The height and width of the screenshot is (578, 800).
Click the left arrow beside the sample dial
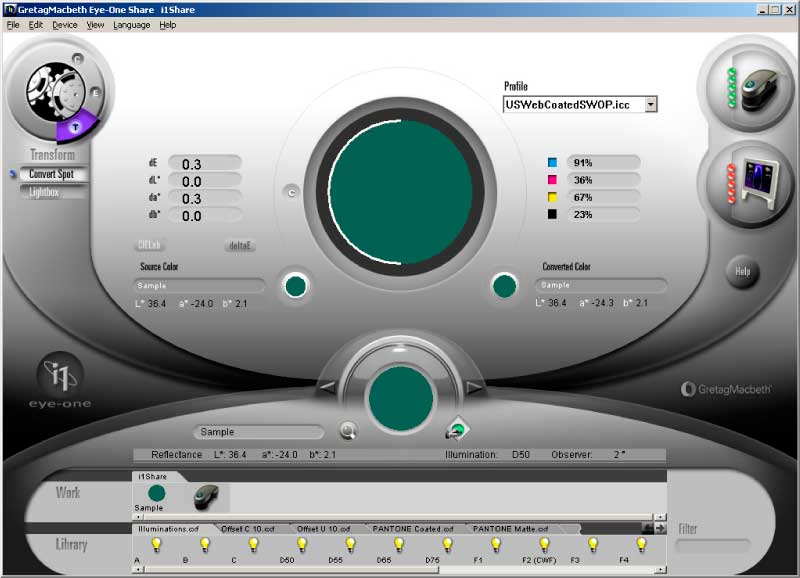pyautogui.click(x=327, y=388)
